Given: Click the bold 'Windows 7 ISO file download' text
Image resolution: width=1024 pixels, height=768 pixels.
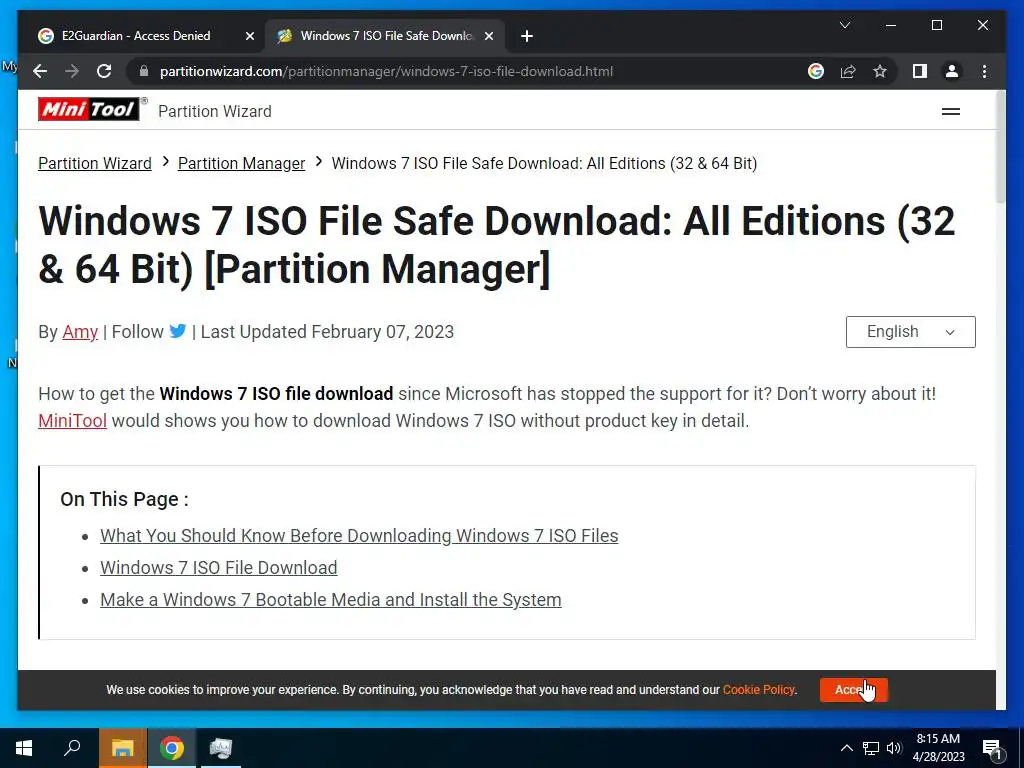Looking at the screenshot, I should (x=276, y=394).
